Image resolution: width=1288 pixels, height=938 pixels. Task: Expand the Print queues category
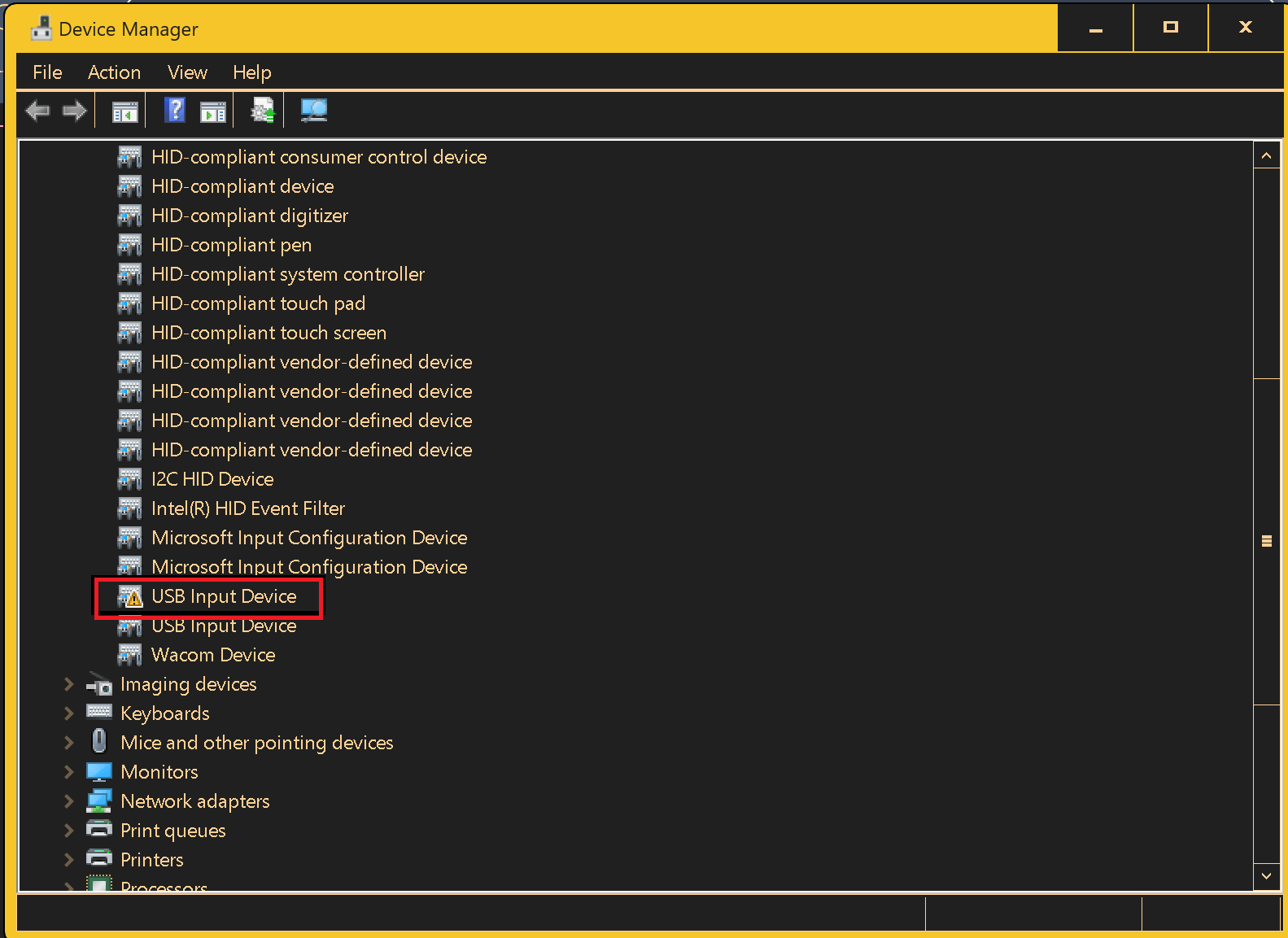69,831
